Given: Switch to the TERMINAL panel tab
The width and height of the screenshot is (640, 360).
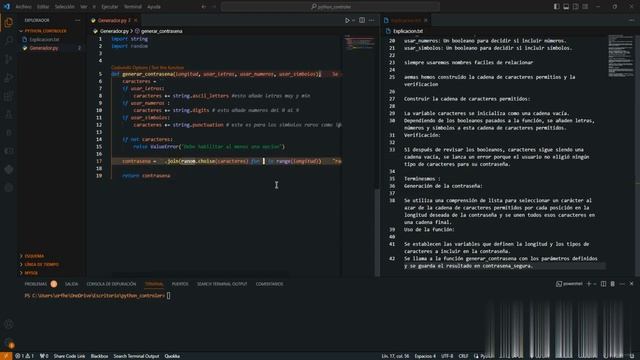Looking at the screenshot, I should (x=154, y=284).
